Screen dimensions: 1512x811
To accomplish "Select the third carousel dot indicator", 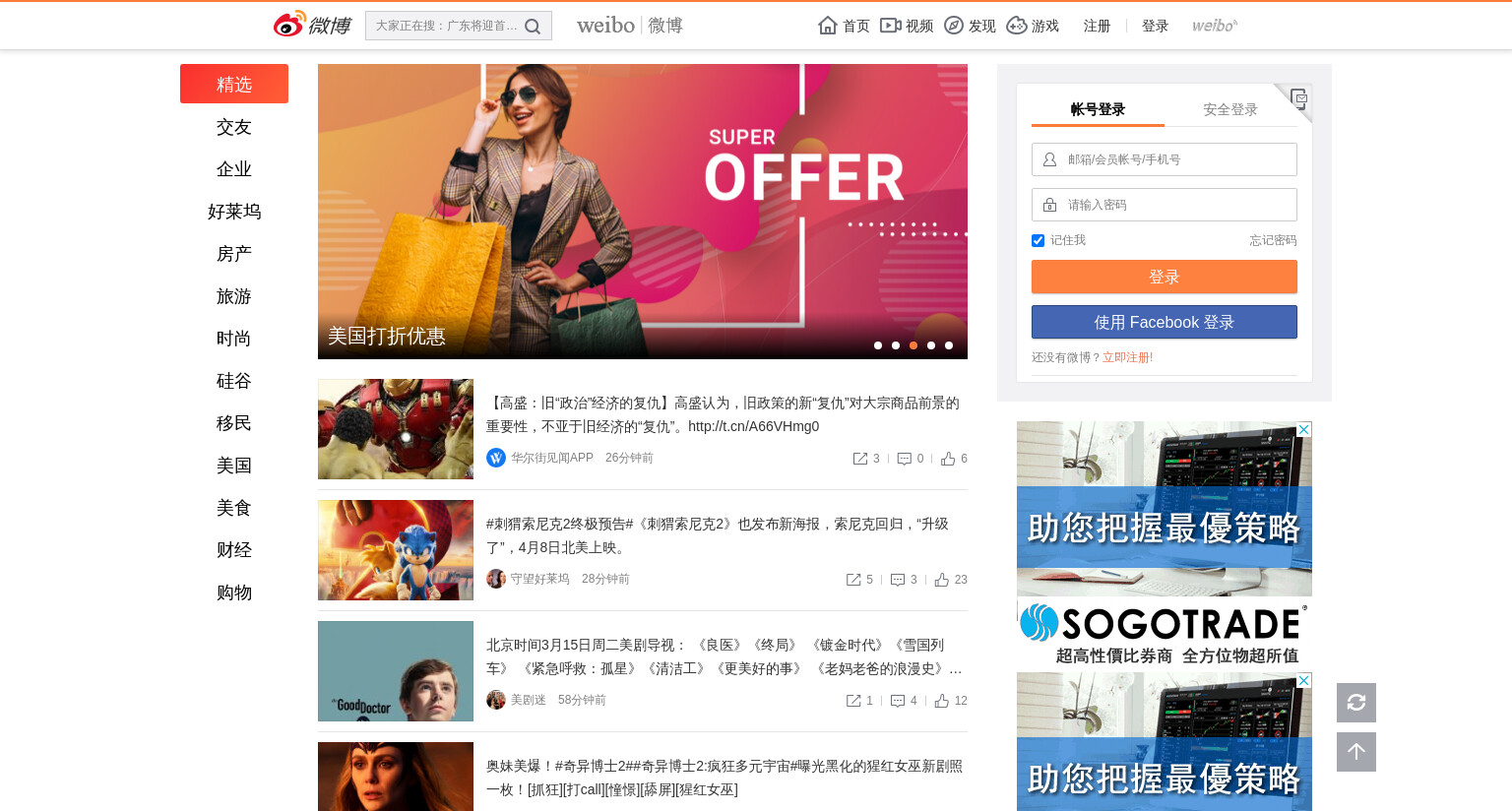I will (913, 345).
